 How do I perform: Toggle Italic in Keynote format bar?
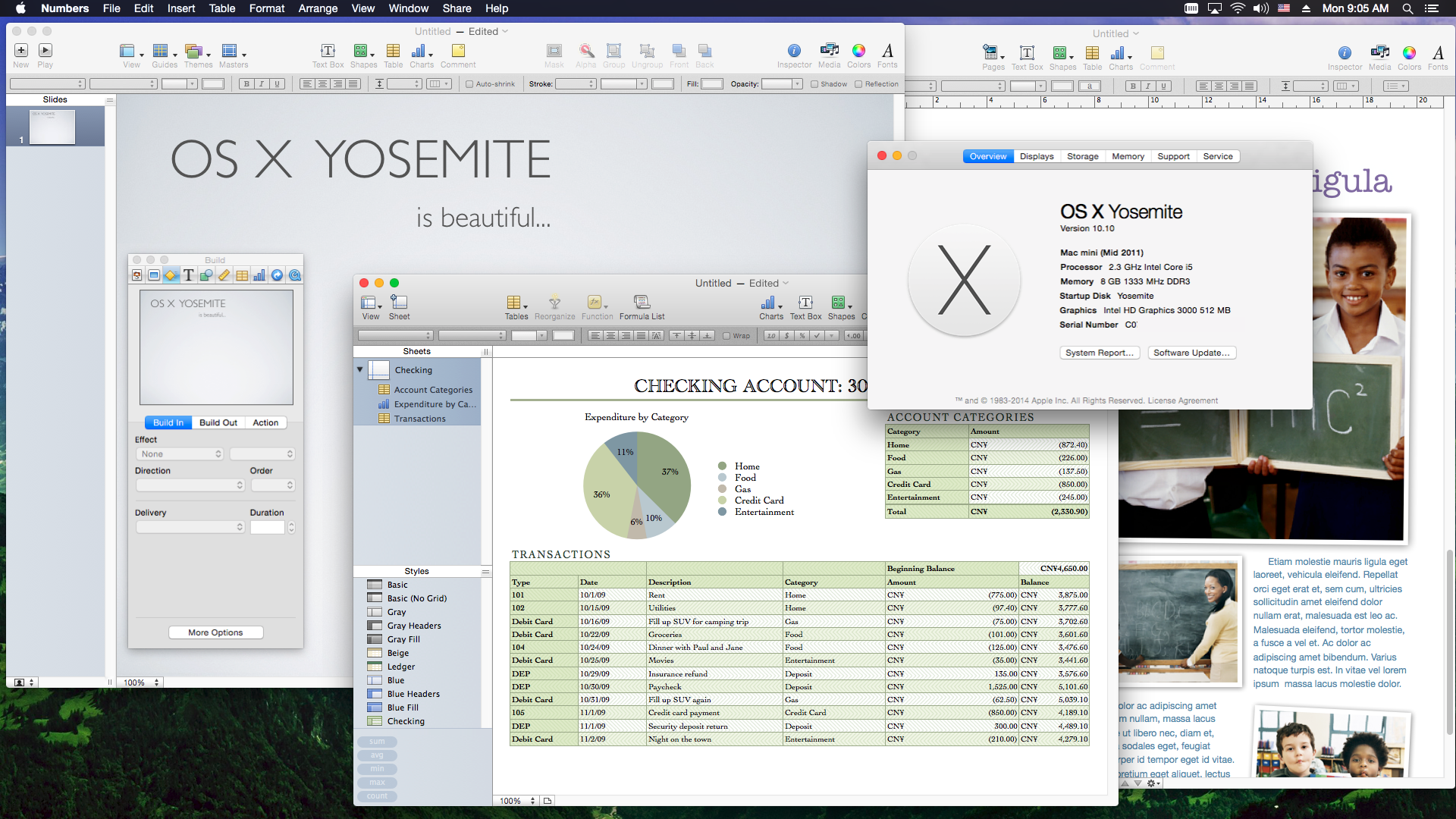pyautogui.click(x=262, y=84)
